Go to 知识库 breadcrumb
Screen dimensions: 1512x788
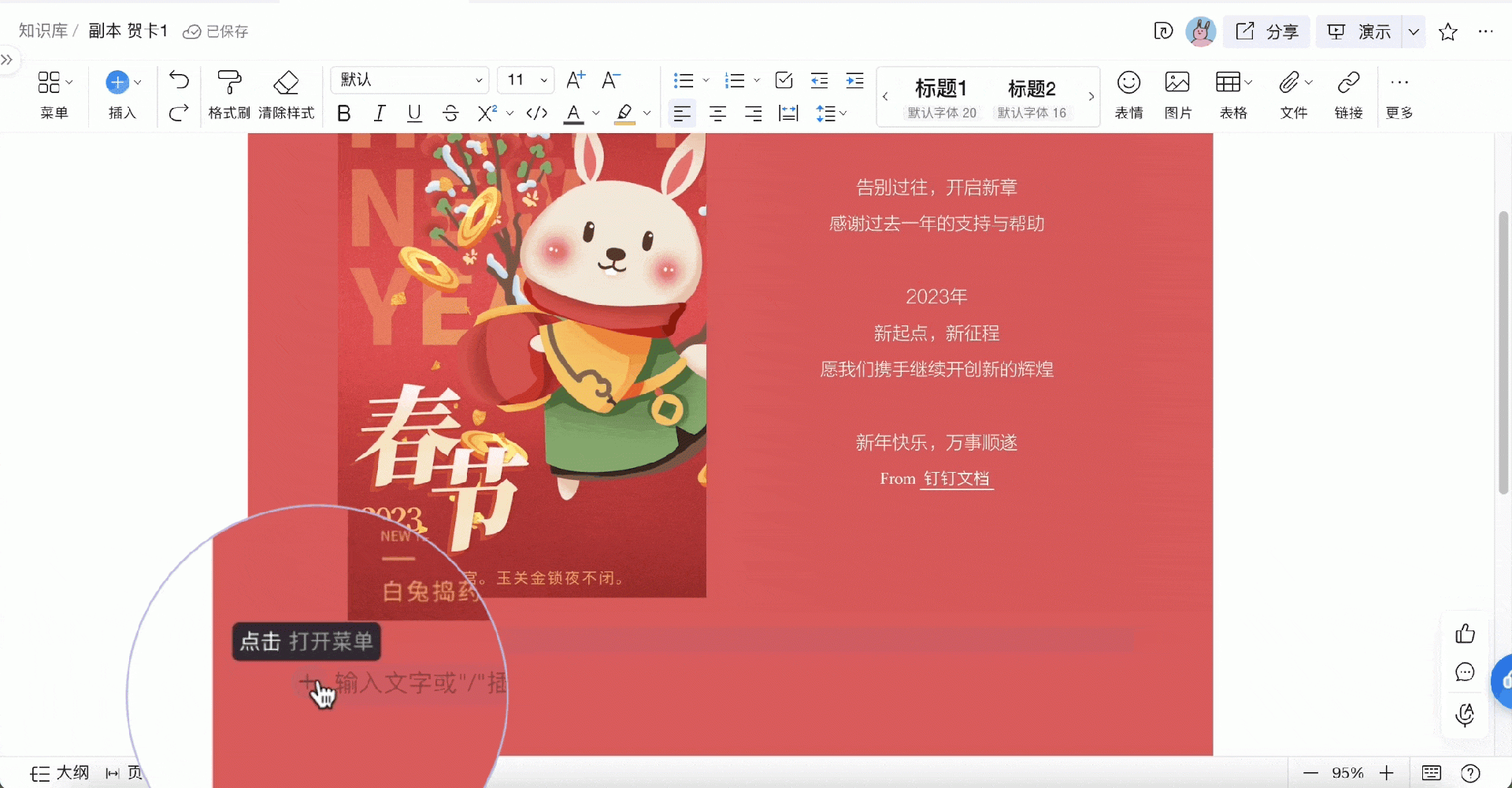[x=43, y=31]
